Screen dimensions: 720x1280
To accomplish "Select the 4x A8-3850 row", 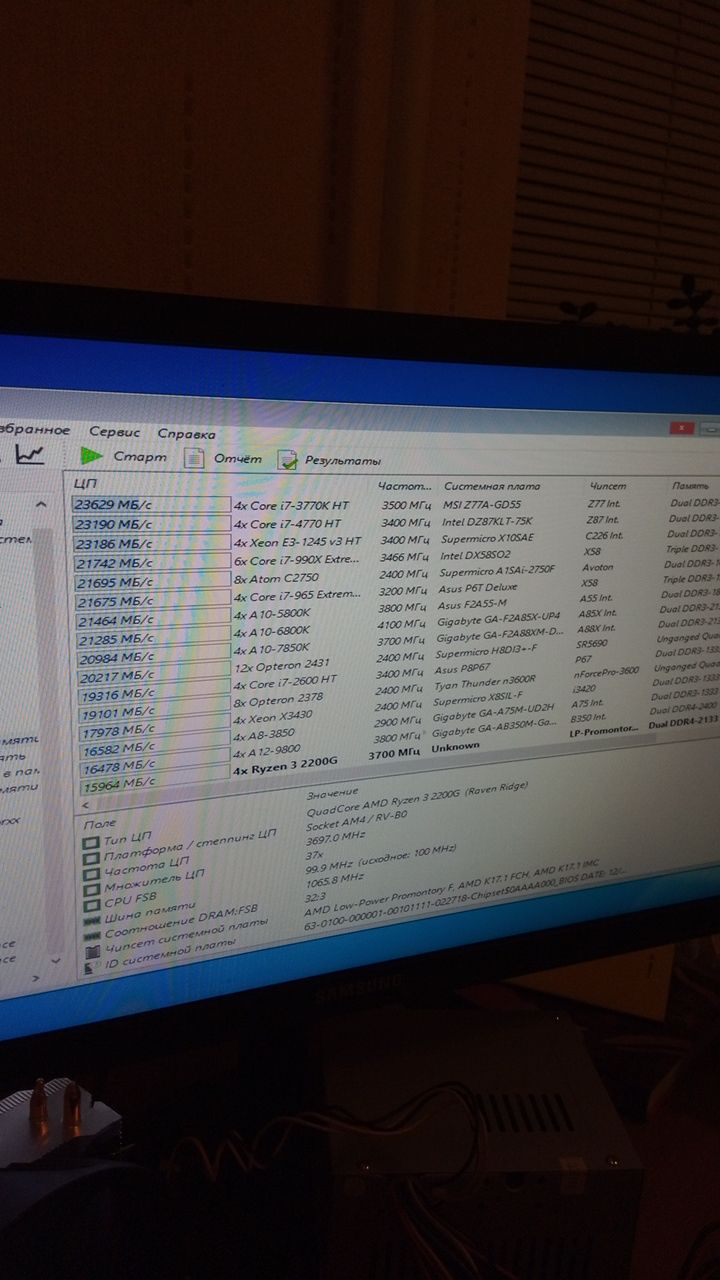I will tap(265, 734).
